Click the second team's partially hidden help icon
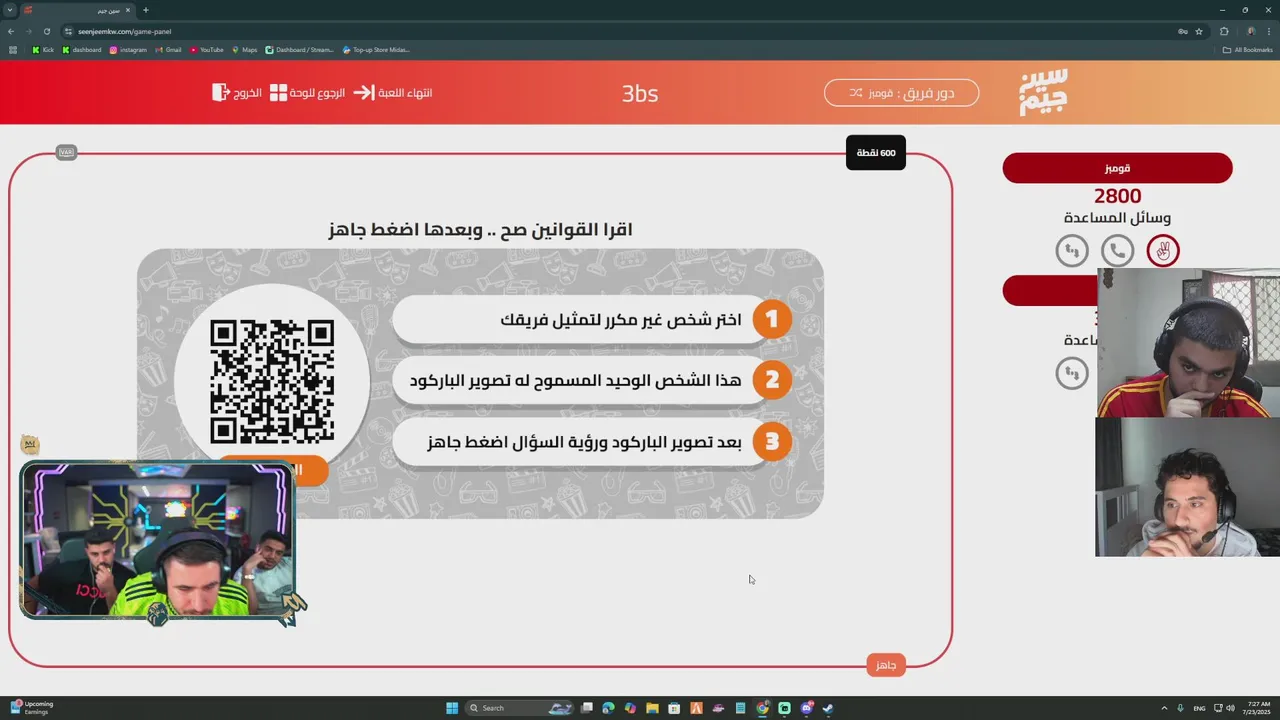 pyautogui.click(x=1072, y=373)
